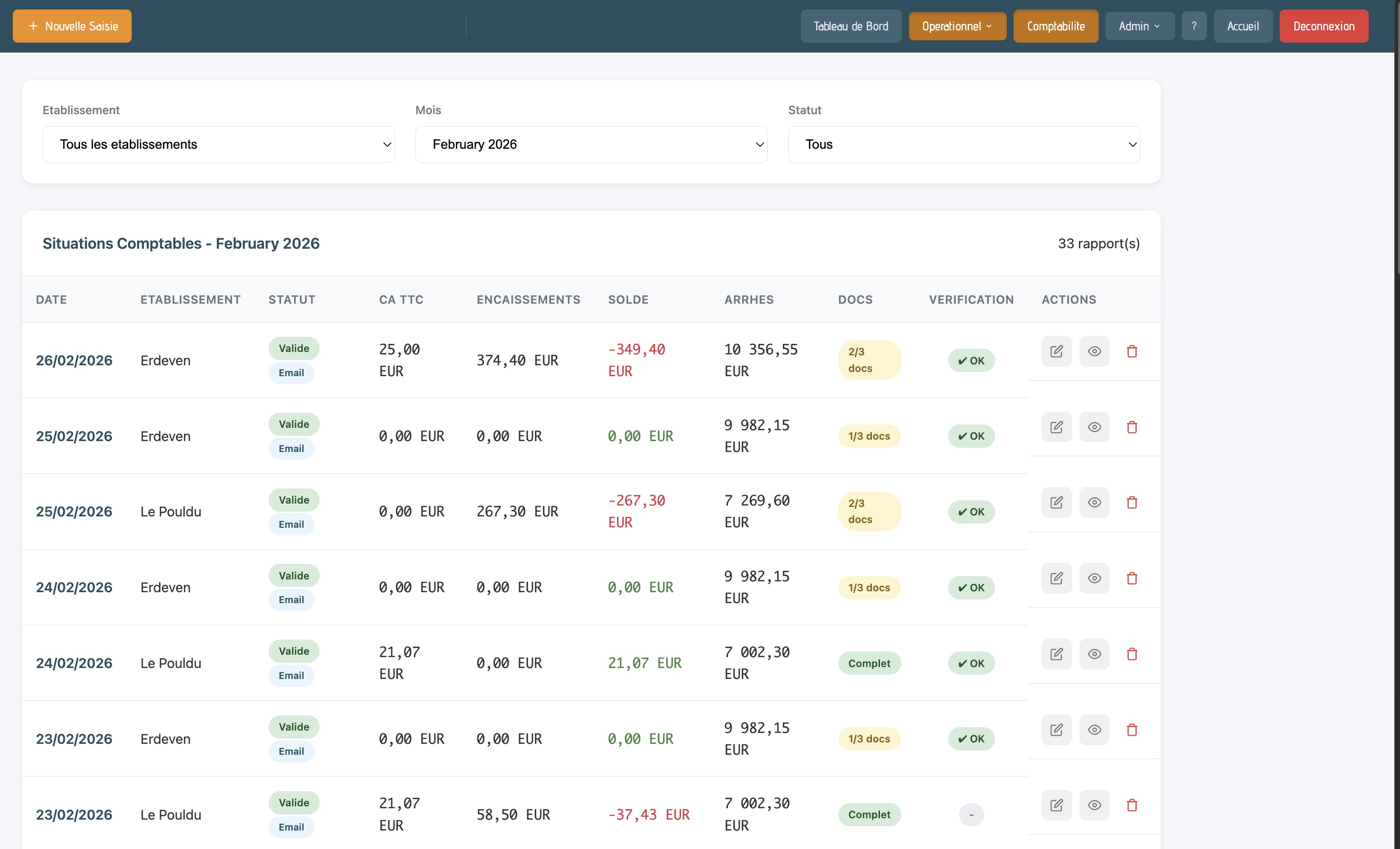The width and height of the screenshot is (1400, 849).
Task: Edit the 26/02/2026 Erdeven report
Action: tap(1056, 351)
